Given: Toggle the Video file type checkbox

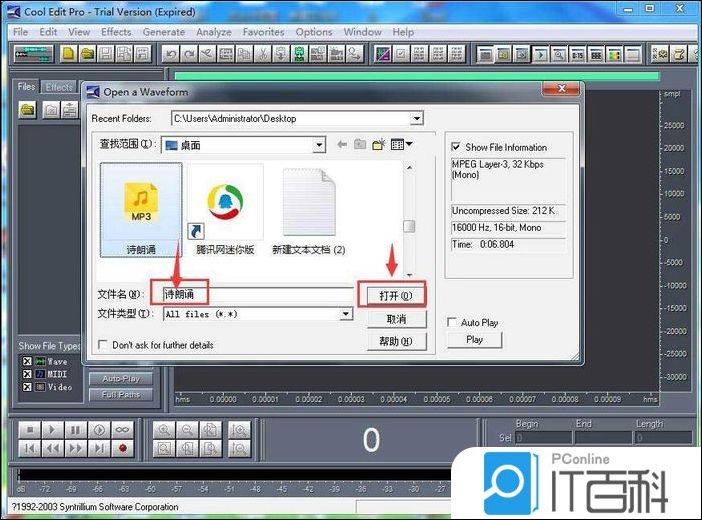Looking at the screenshot, I should tap(27, 387).
